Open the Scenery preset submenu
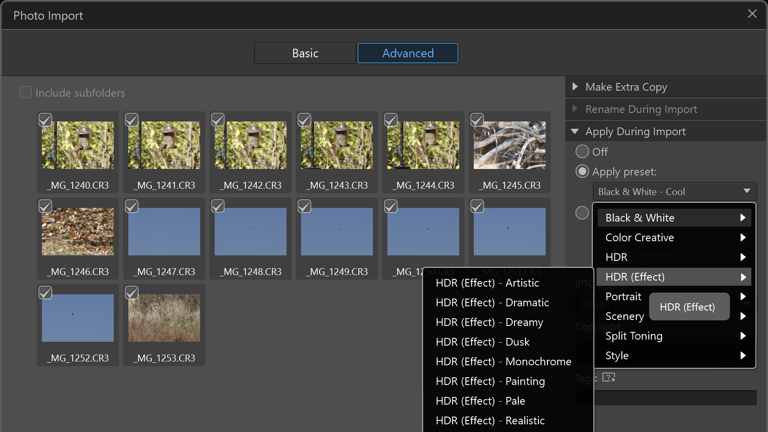This screenshot has width=768, height=432. point(674,316)
